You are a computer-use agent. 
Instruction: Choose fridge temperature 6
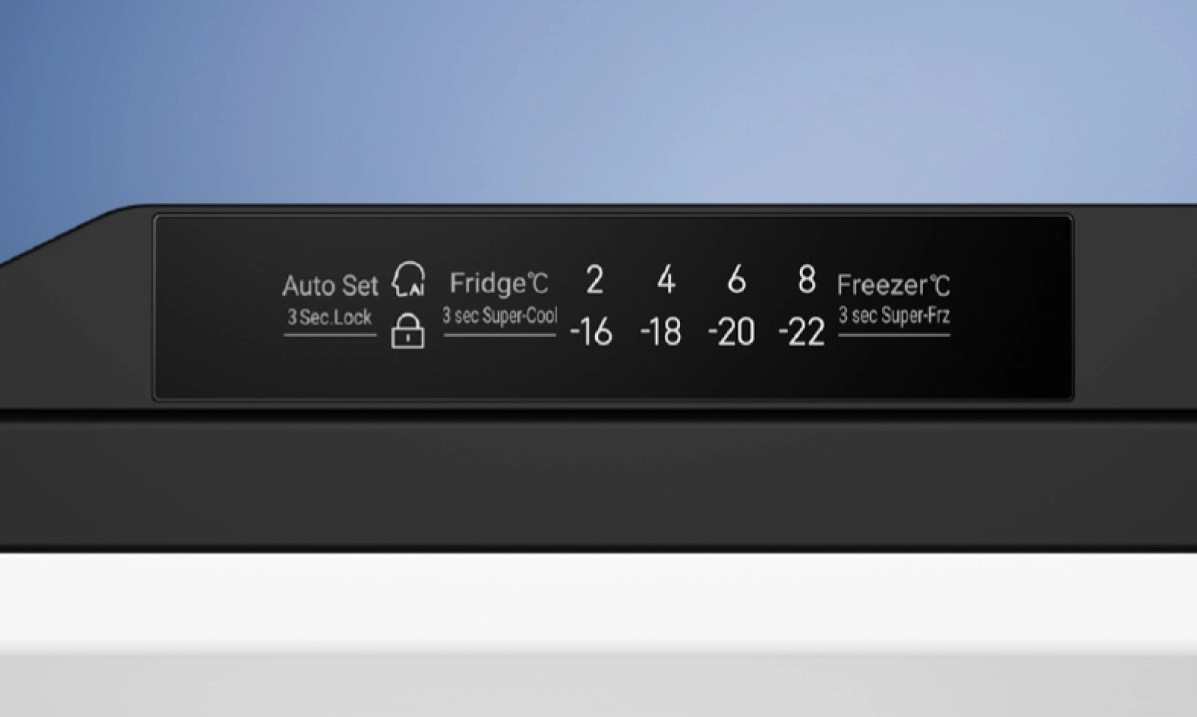pos(737,279)
